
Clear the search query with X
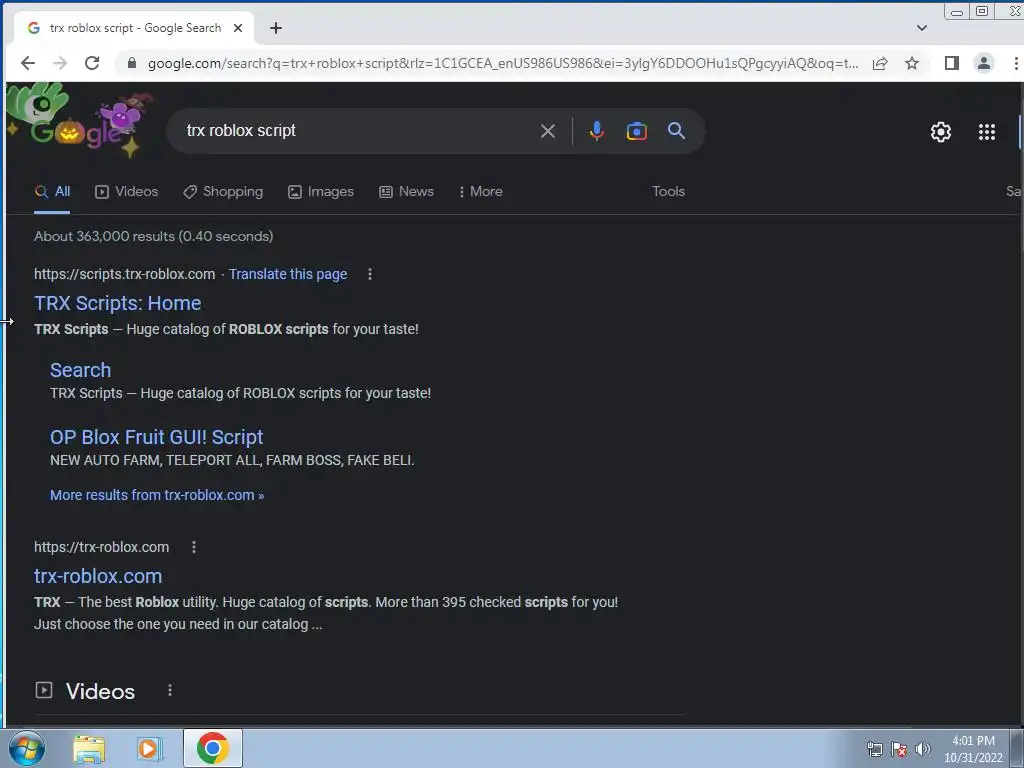(548, 131)
